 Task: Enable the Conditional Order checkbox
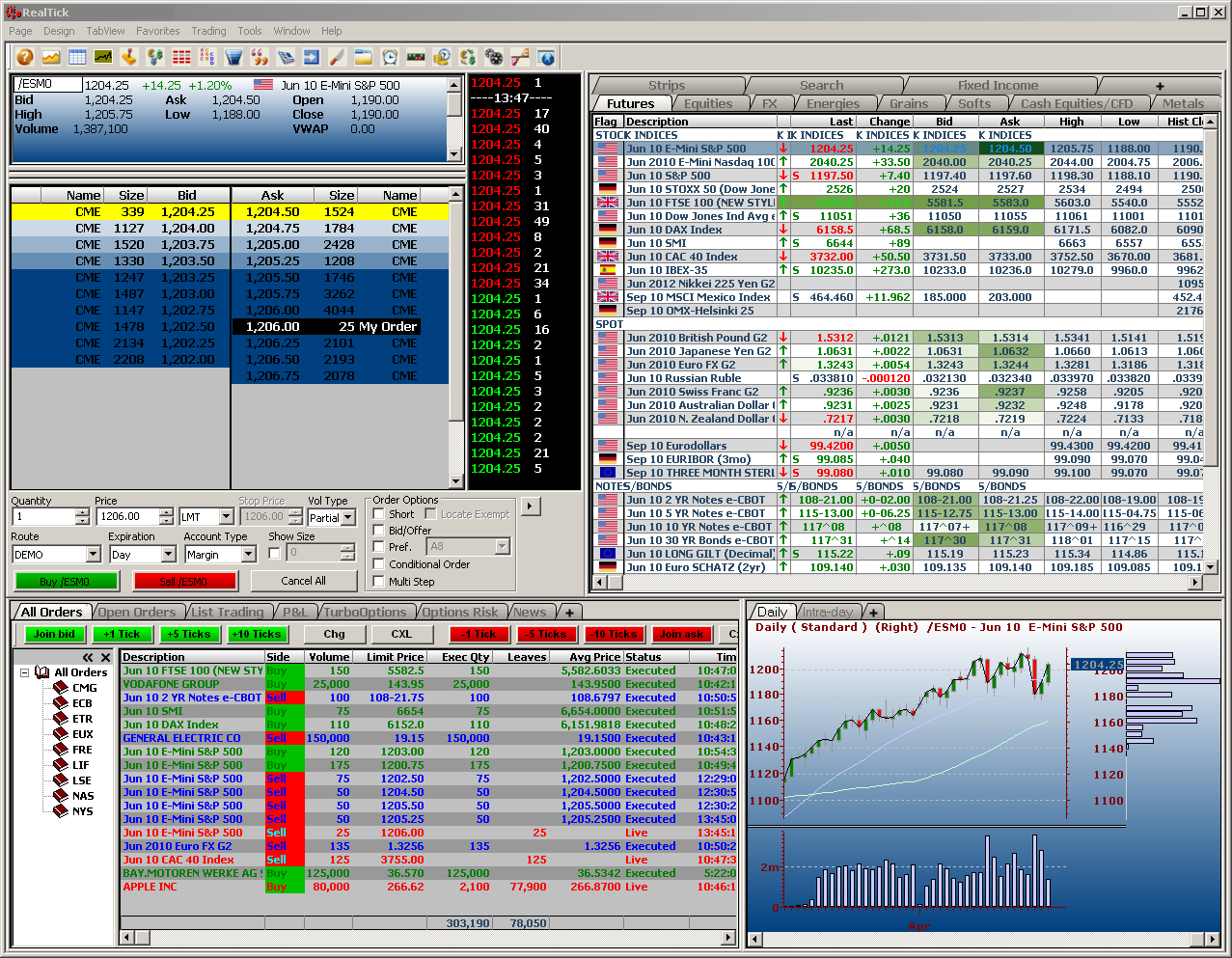coord(379,564)
